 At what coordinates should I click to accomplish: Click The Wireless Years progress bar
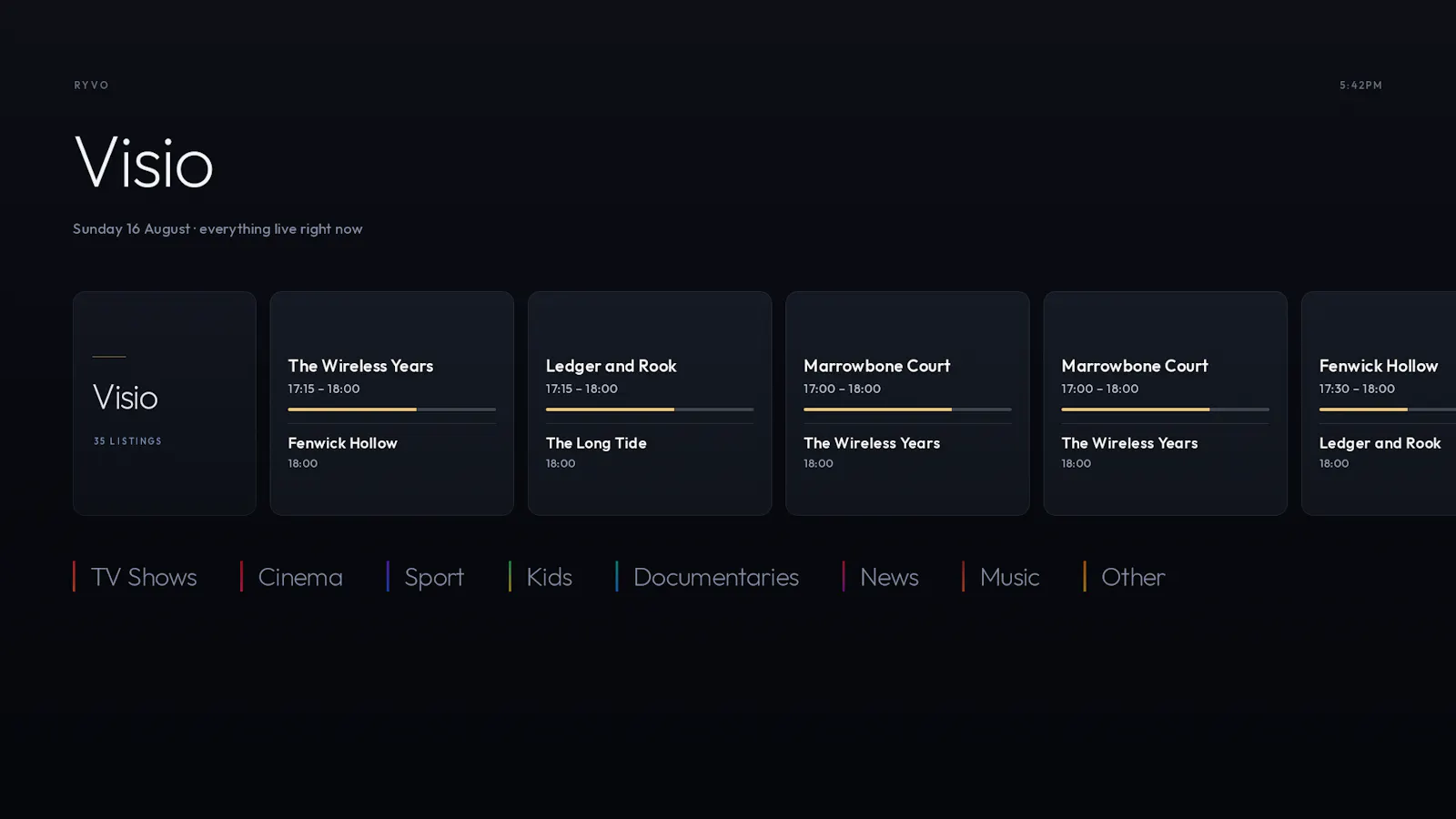tap(392, 409)
